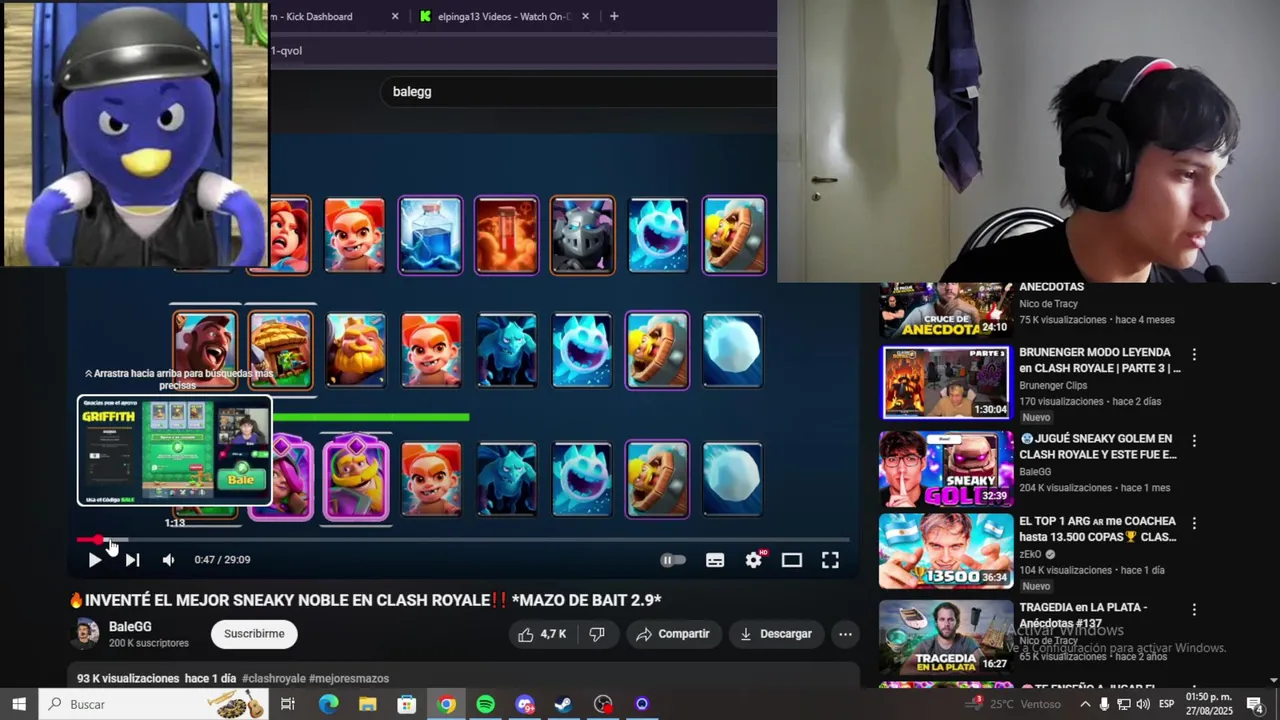Click the #clashroyale hashtag
Image resolution: width=1280 pixels, height=720 pixels.
[x=273, y=678]
